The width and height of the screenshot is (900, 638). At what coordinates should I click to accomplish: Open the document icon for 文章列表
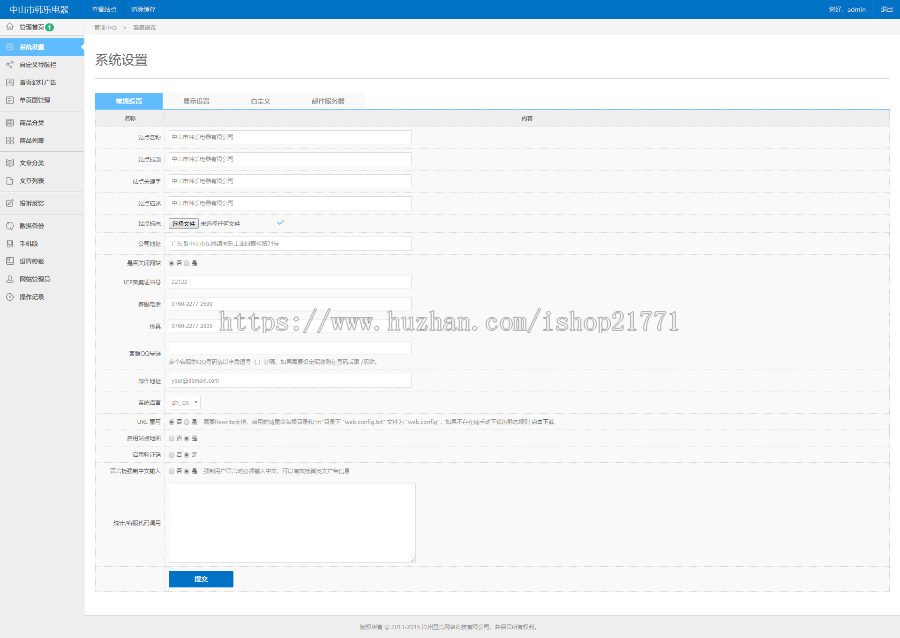pos(10,181)
